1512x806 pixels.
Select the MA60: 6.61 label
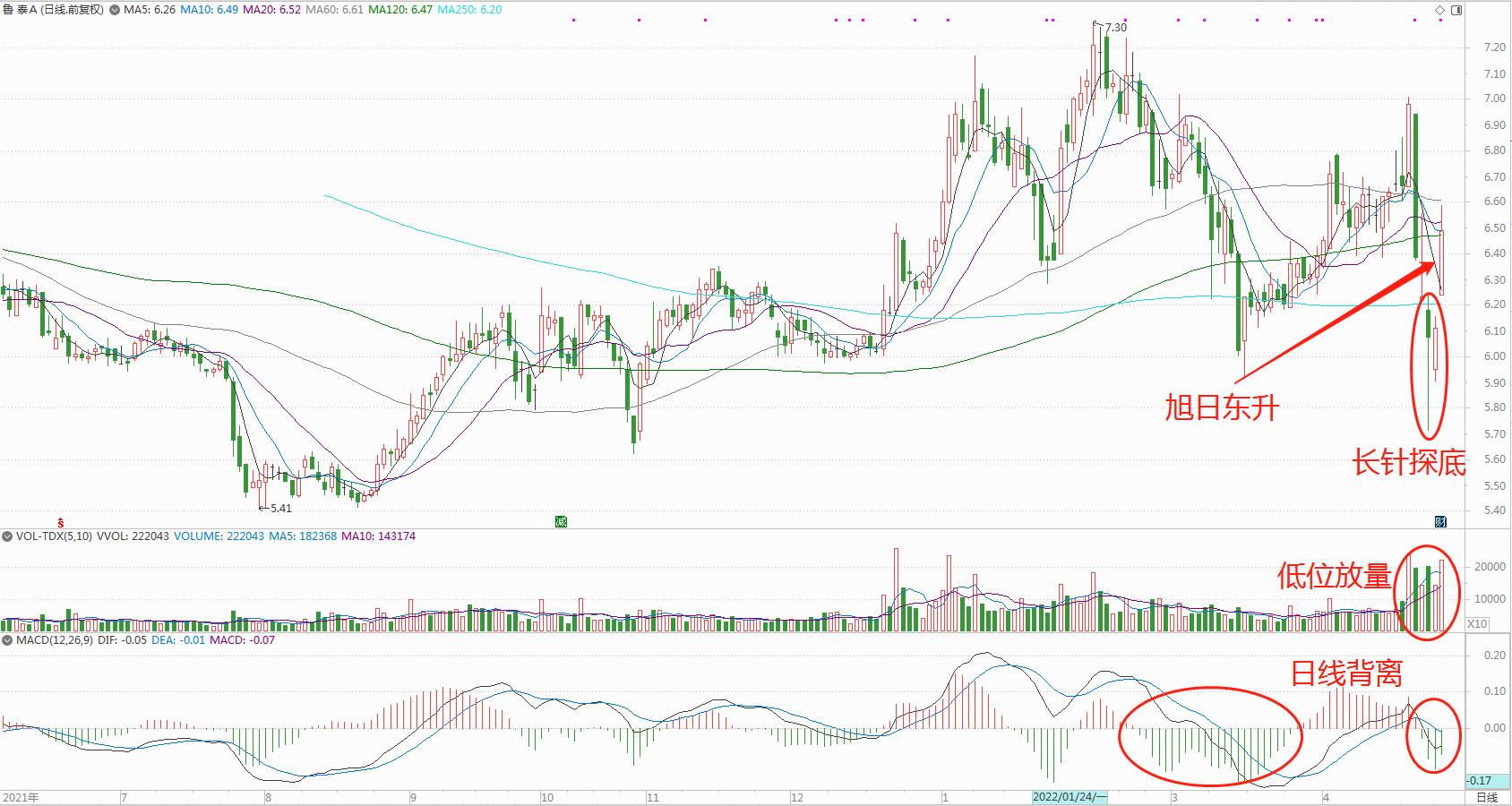click(335, 10)
